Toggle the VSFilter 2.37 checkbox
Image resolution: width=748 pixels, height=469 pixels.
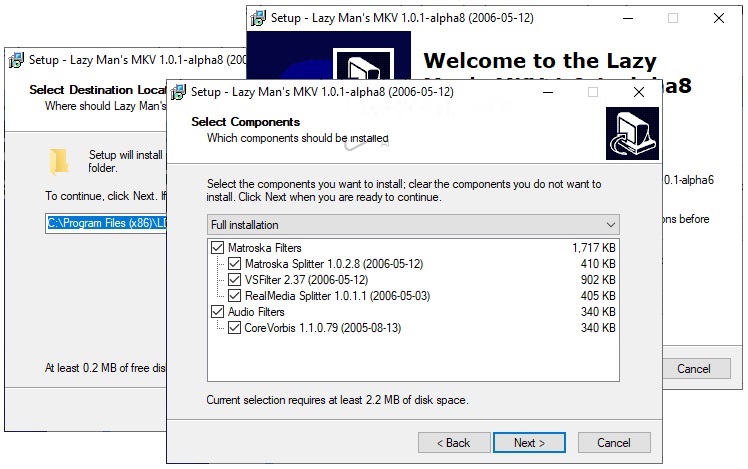coord(235,280)
